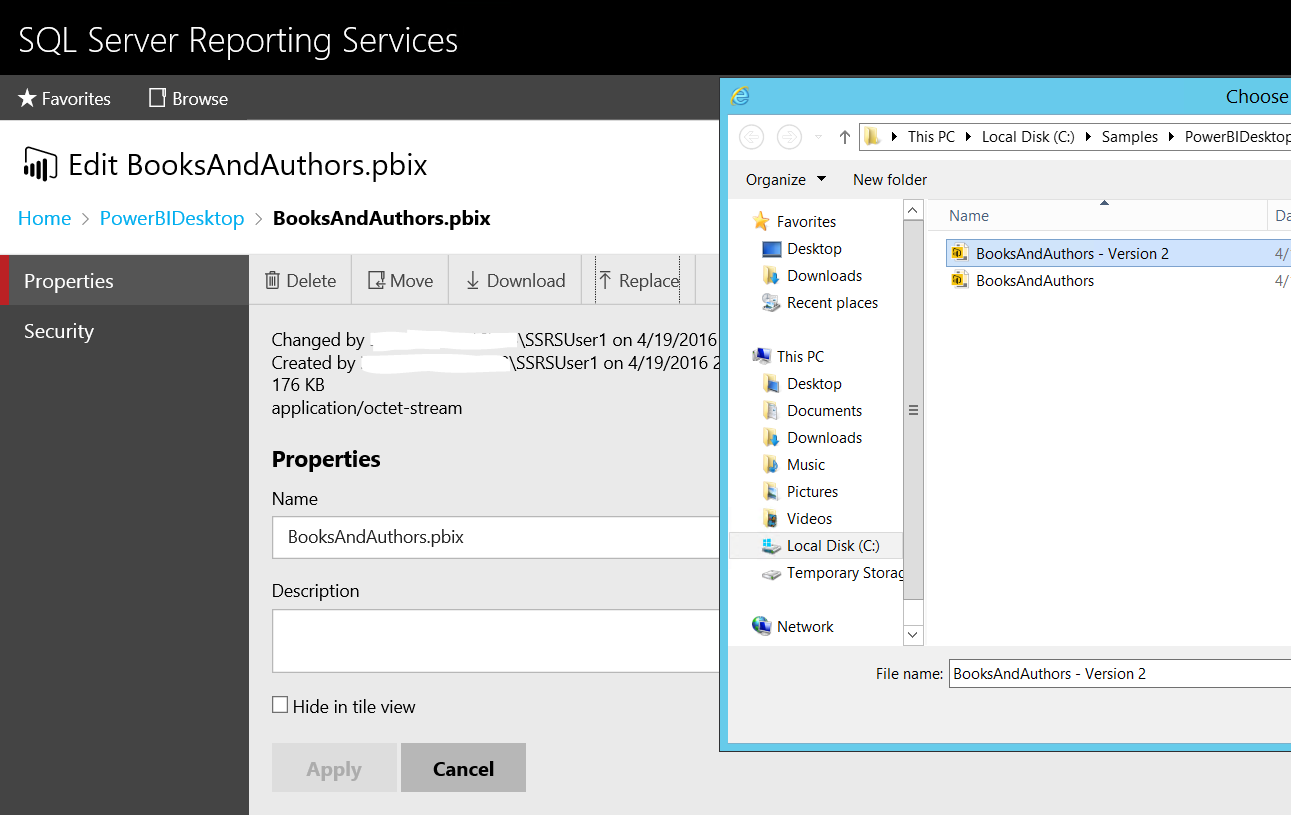The image size is (1291, 815).
Task: Expand arrow after This PC in path
Action: tap(968, 137)
